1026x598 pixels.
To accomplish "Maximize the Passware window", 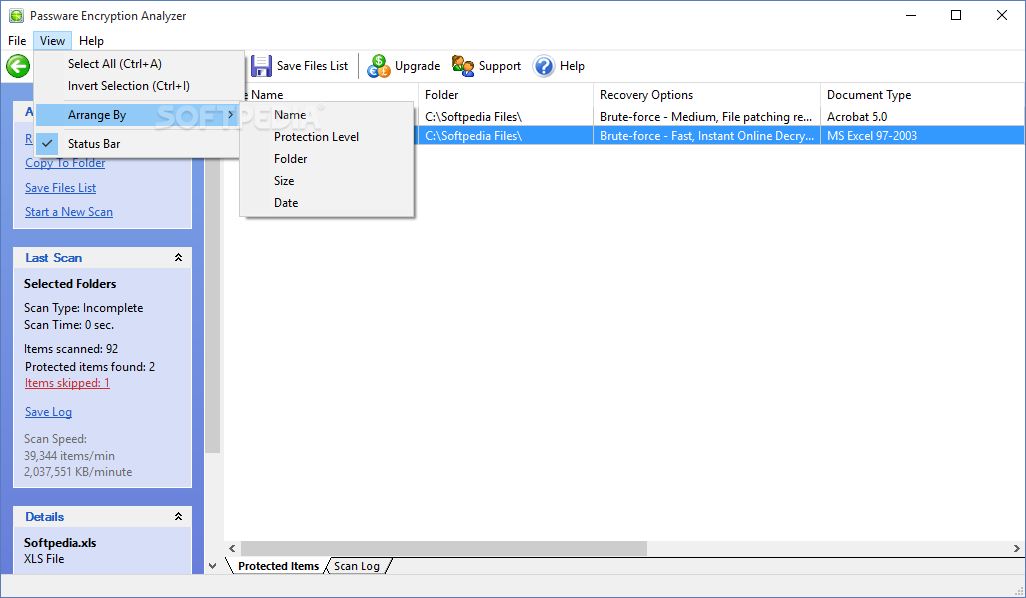I will click(x=956, y=15).
